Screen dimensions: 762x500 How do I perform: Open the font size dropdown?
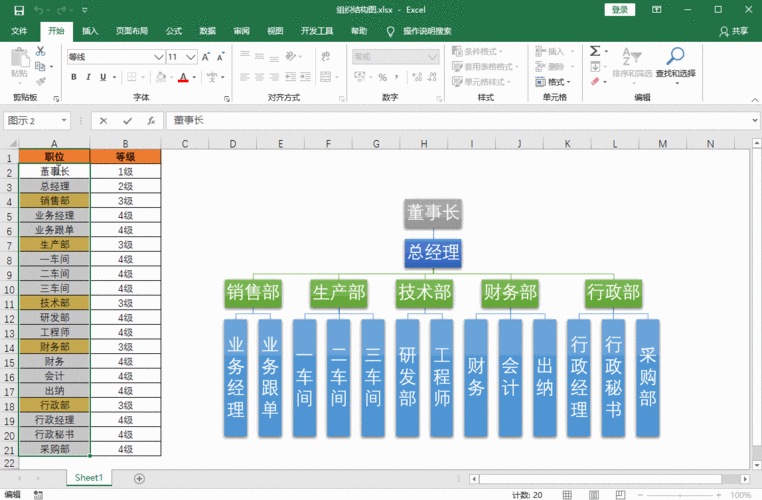[x=191, y=57]
